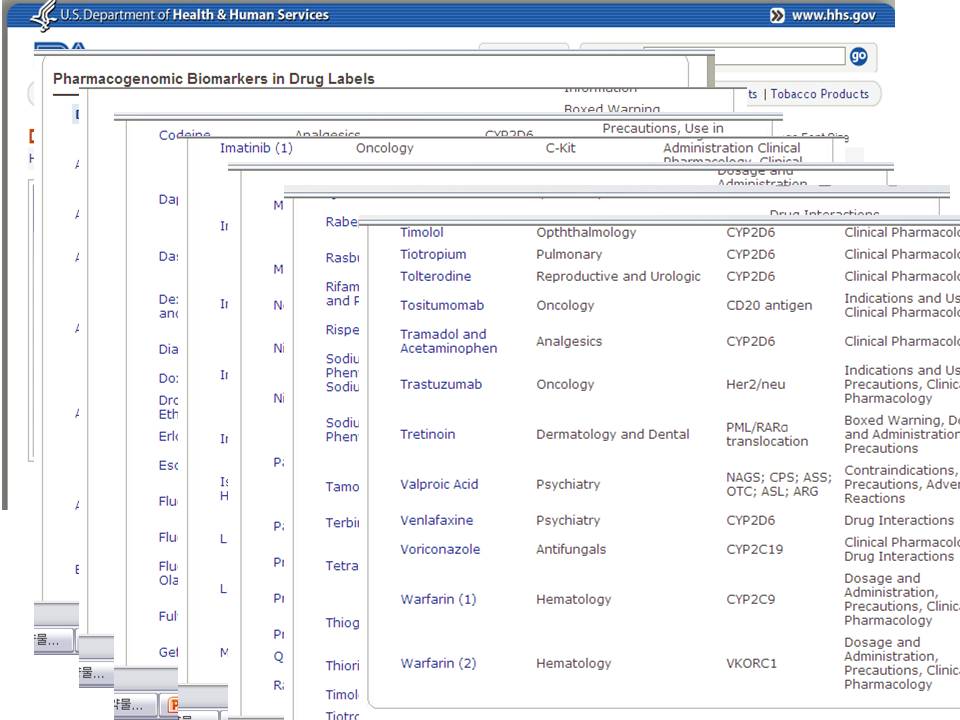
Task: Click CYP2D6 in the Timolol row
Action: (x=751, y=232)
